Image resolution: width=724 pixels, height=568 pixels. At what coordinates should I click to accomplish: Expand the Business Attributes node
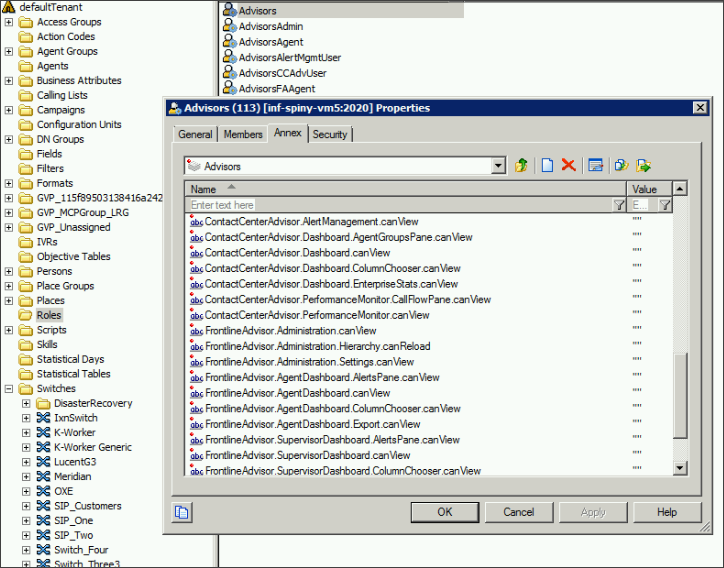9,80
